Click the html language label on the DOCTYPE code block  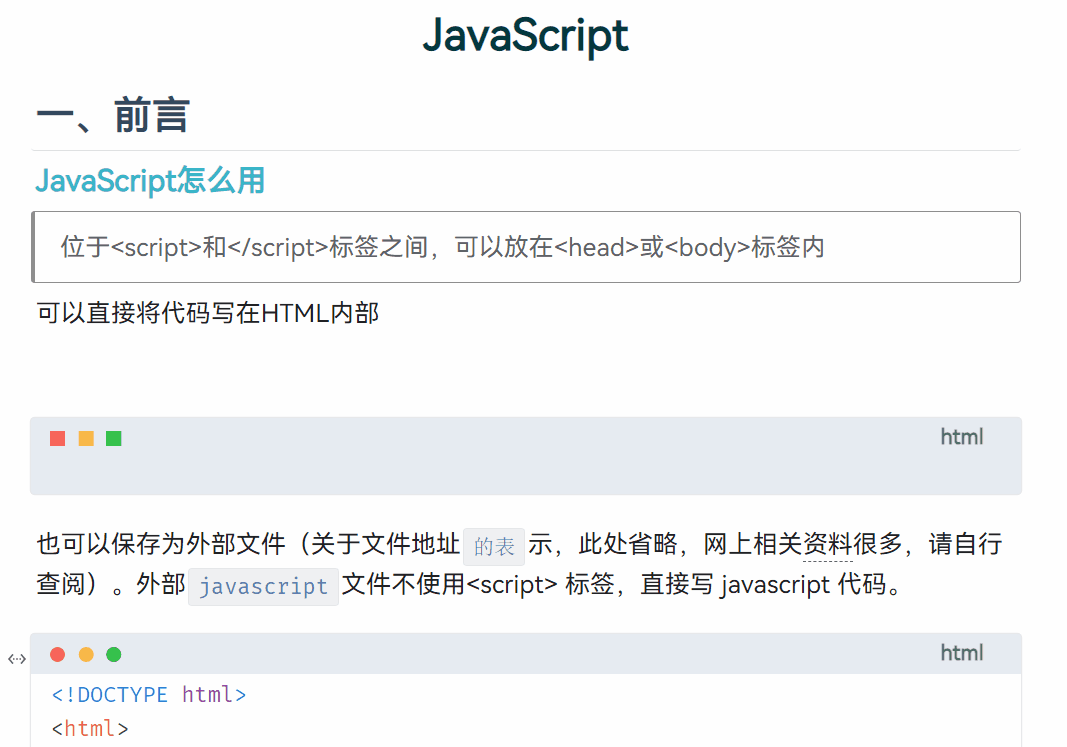(962, 653)
